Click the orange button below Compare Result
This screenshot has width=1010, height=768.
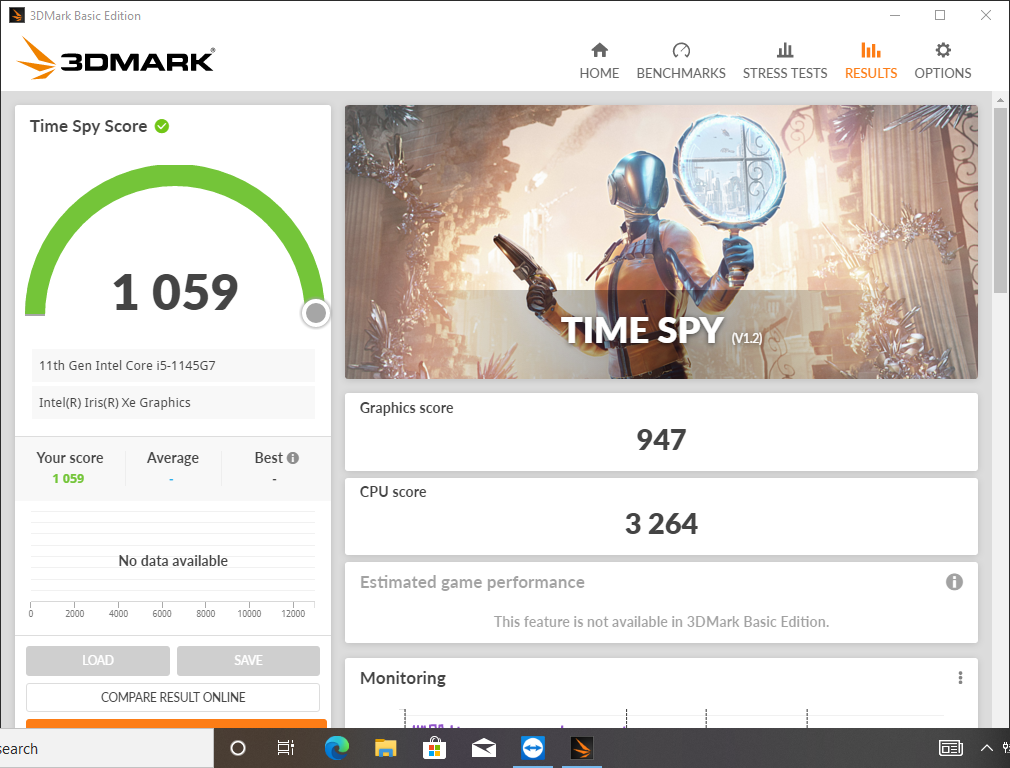176,724
